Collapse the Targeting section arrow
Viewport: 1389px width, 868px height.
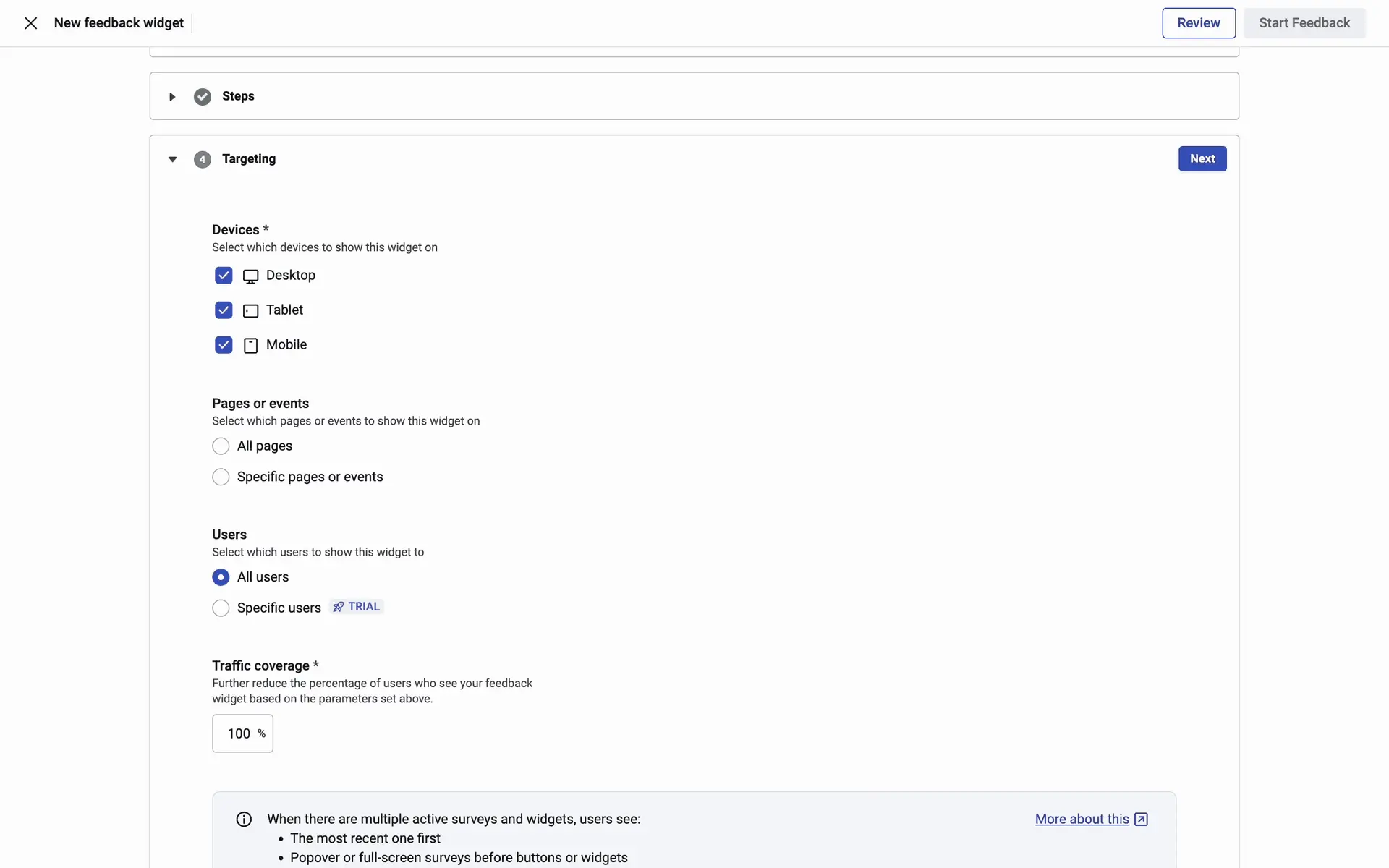172,159
